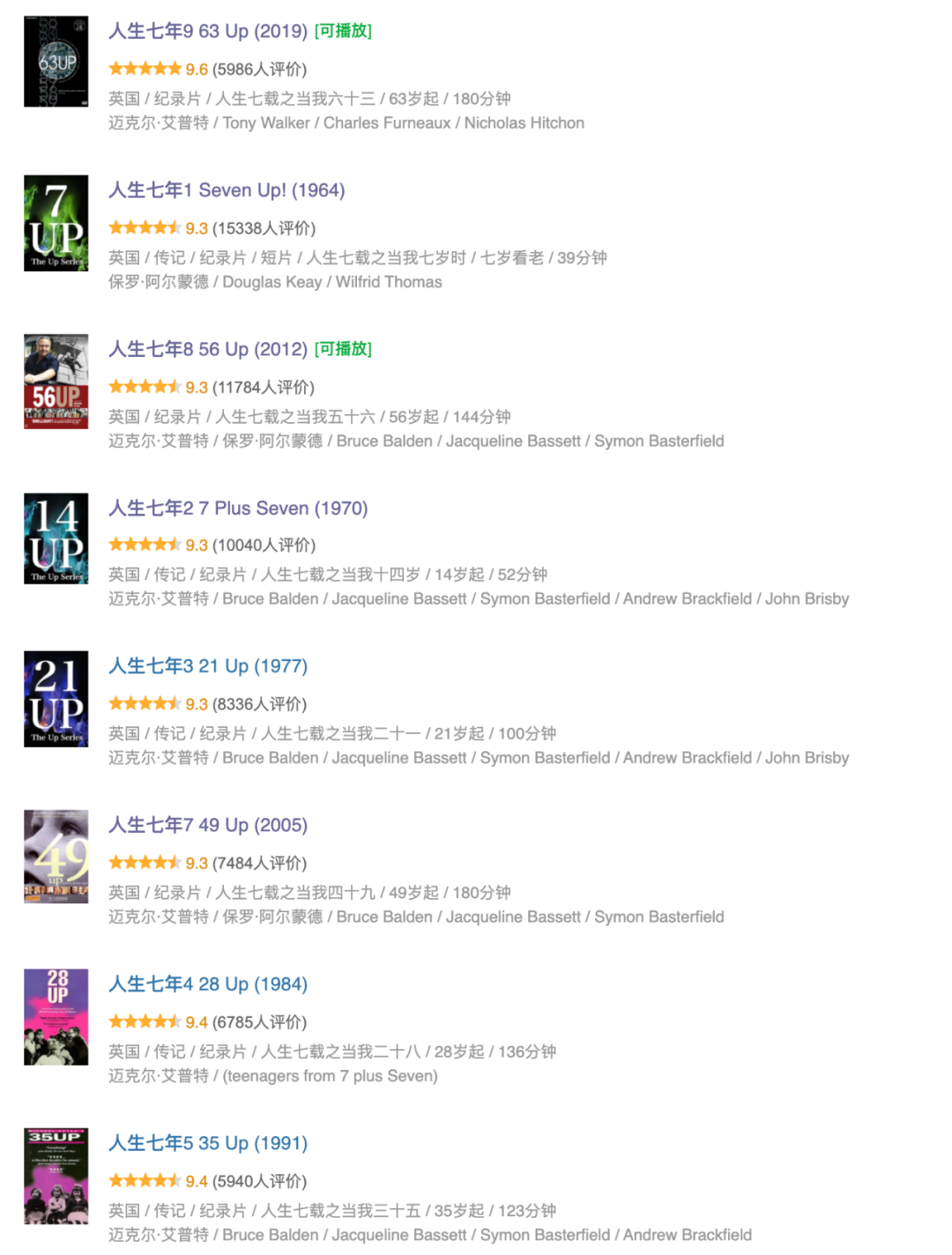952x1255 pixels.
Task: Open the 人生七年2 7 Plus Seven (1970) title
Action: [238, 509]
